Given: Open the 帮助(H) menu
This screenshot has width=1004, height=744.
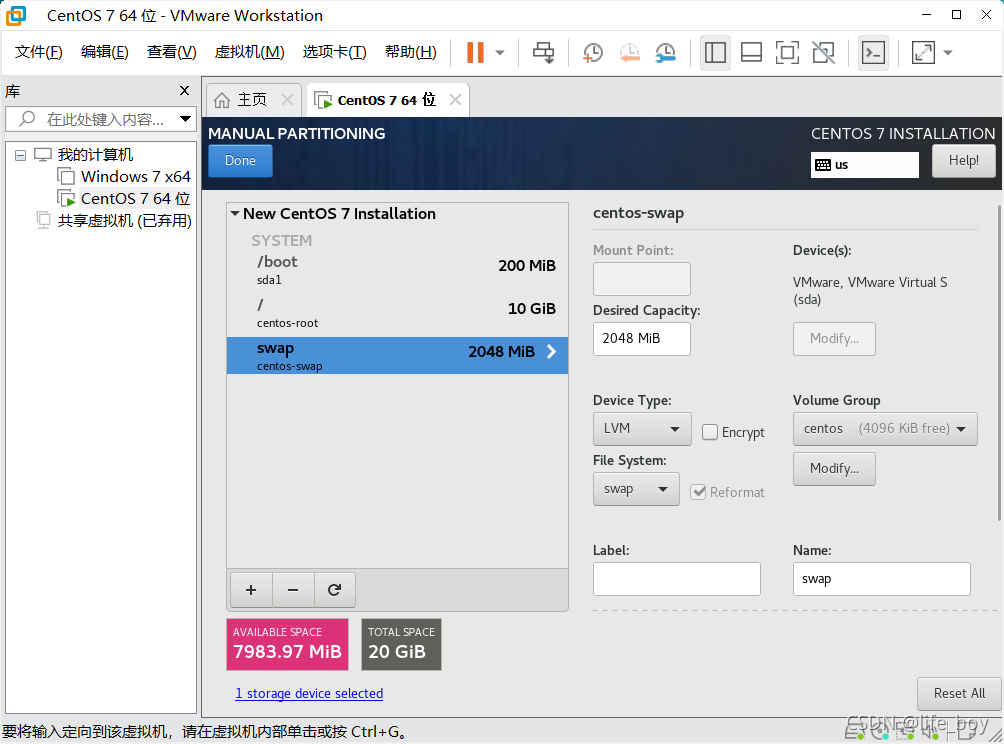Looking at the screenshot, I should click(x=410, y=52).
